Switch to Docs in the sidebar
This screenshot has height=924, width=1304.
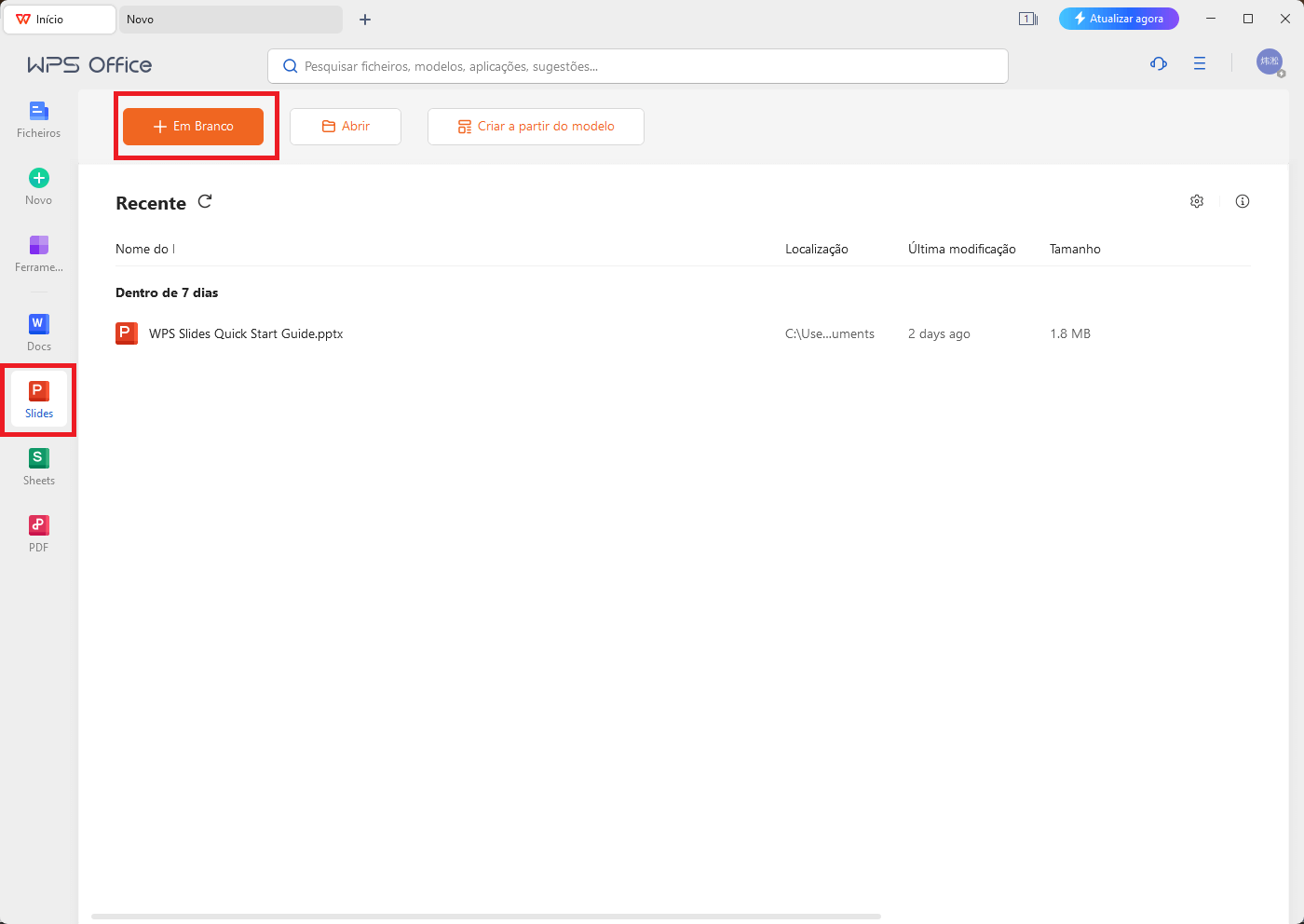[x=39, y=333]
